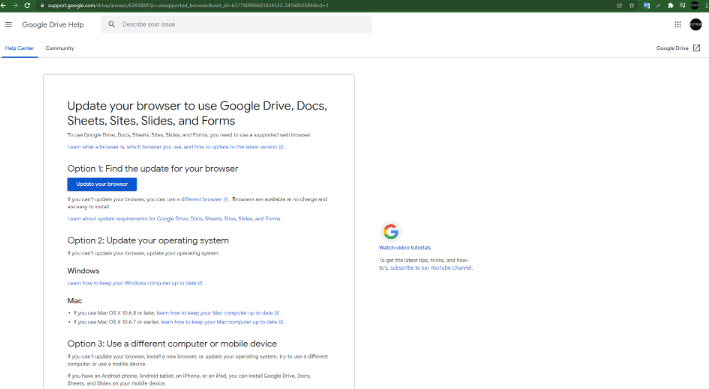Click the padlock site info icon

click(x=42, y=5)
